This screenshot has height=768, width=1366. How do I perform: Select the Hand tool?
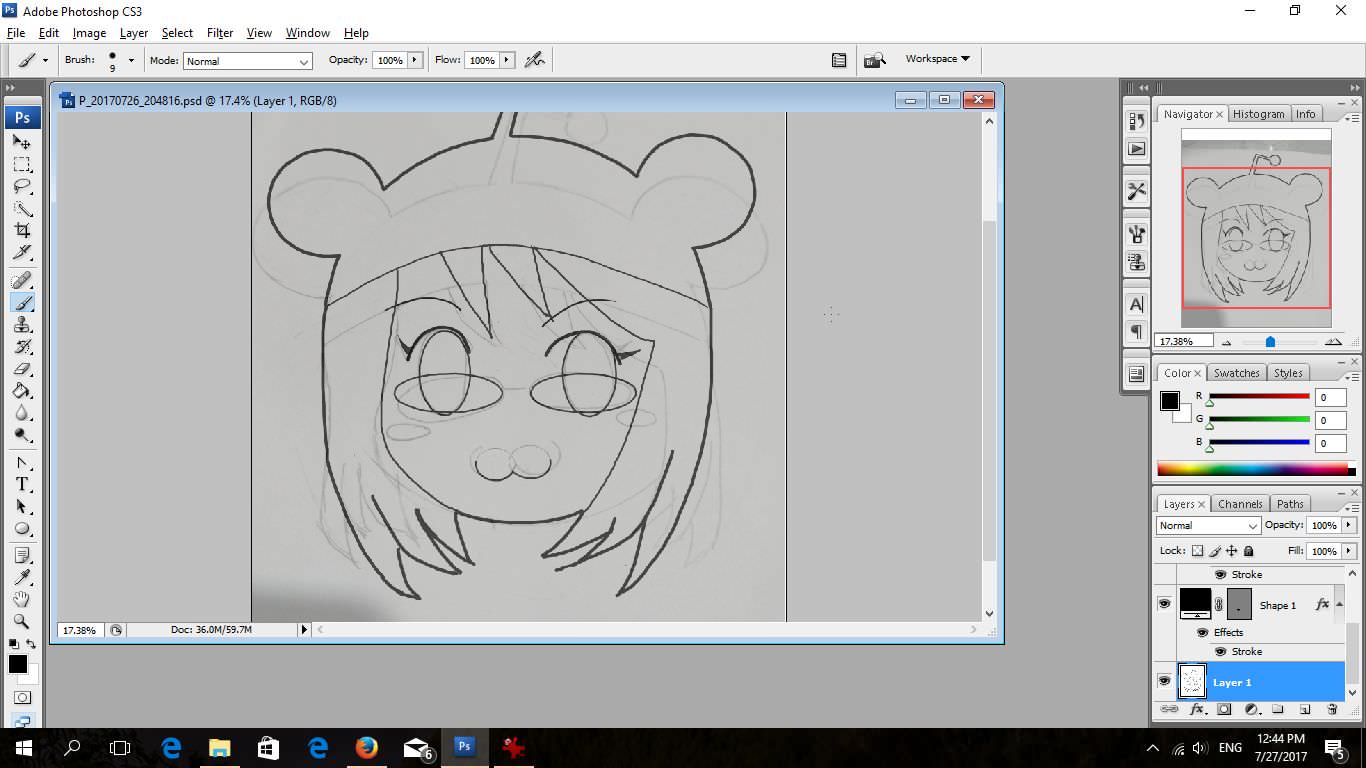22,599
